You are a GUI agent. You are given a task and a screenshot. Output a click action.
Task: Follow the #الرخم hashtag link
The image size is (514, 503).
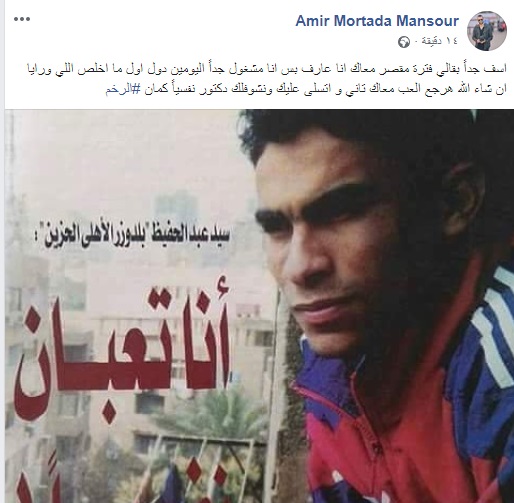point(122,90)
